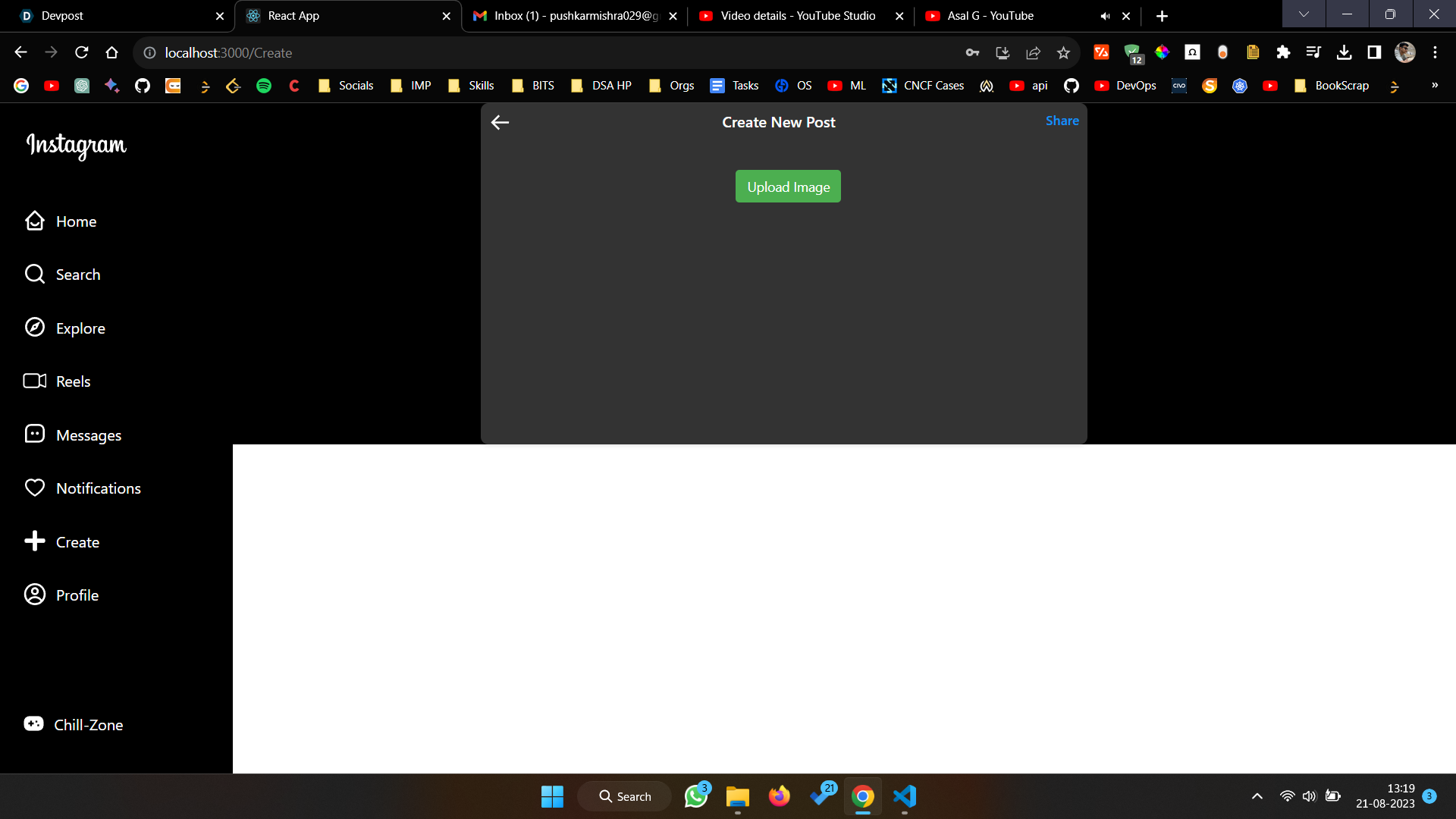
Task: Click the Home icon in sidebar
Action: coord(35,221)
